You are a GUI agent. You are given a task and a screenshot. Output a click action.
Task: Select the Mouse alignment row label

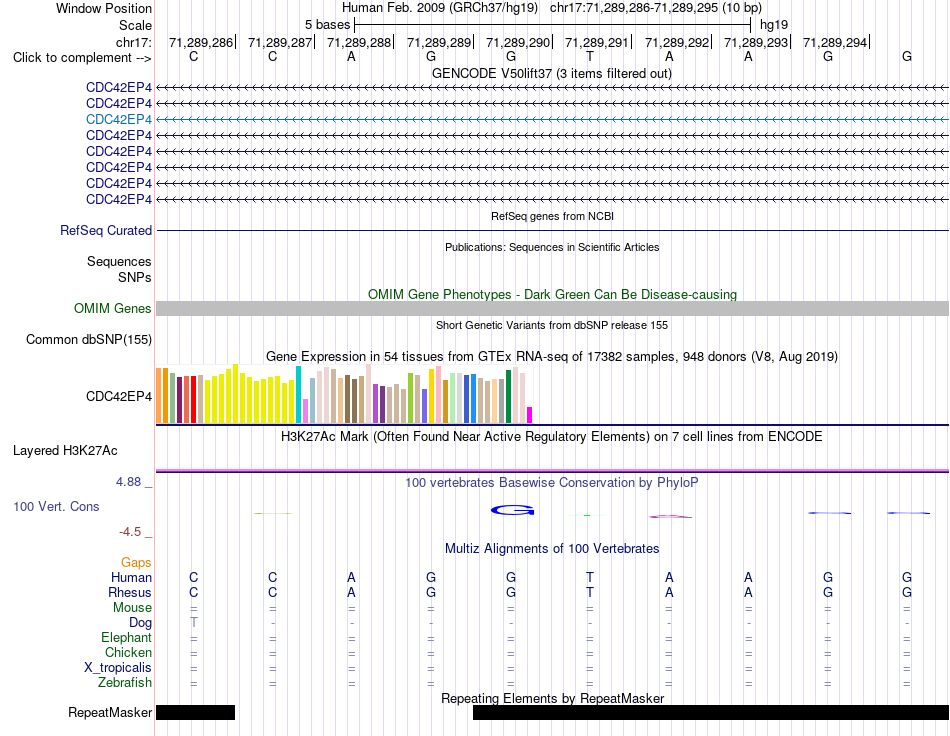coord(132,608)
